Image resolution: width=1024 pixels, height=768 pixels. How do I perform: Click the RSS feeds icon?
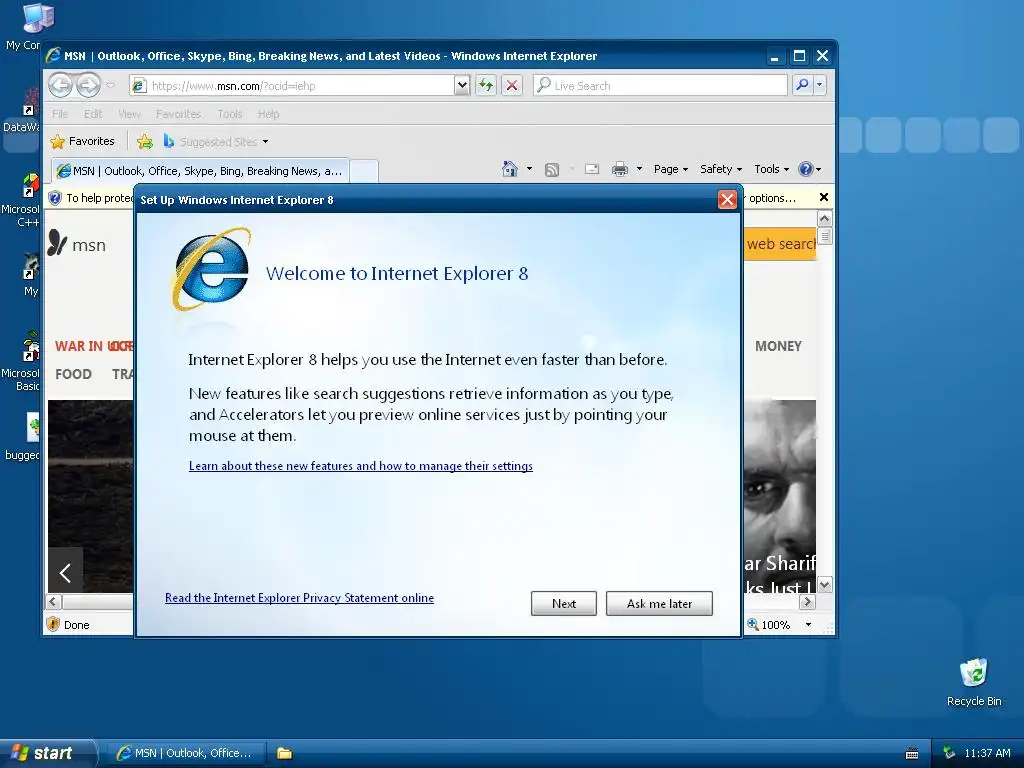click(552, 170)
